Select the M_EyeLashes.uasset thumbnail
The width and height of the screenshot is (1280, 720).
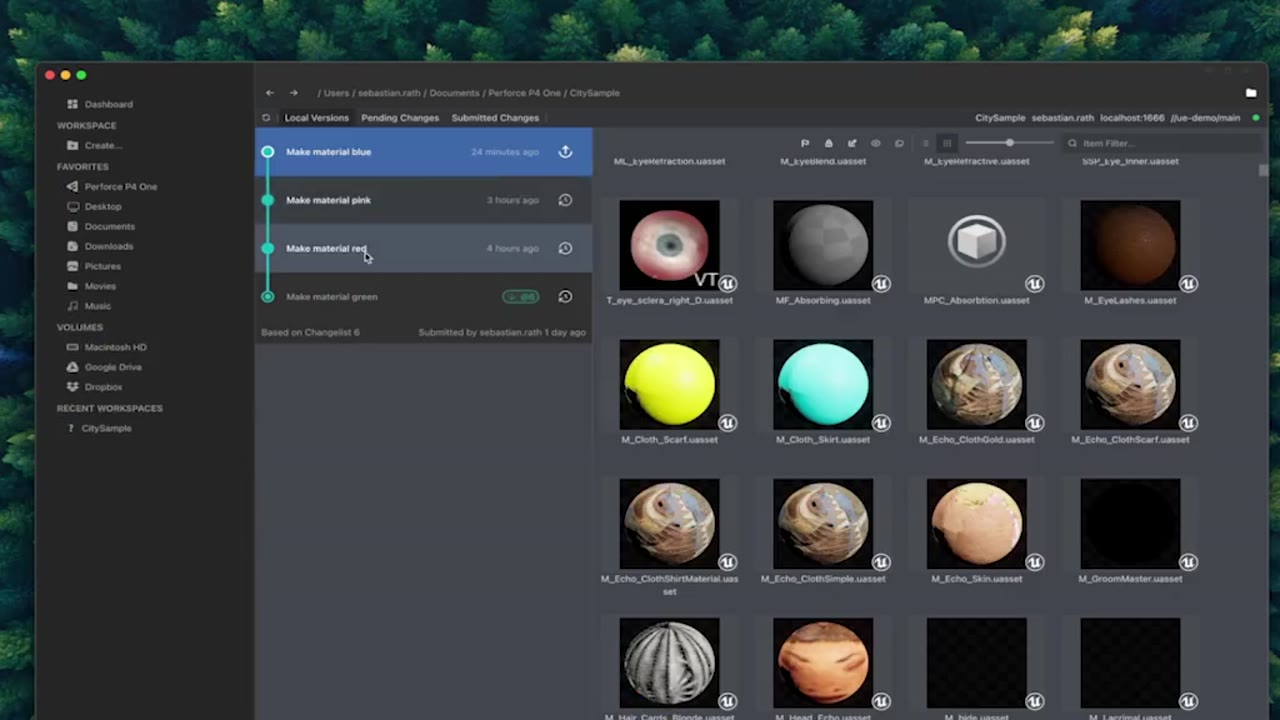click(x=1130, y=245)
